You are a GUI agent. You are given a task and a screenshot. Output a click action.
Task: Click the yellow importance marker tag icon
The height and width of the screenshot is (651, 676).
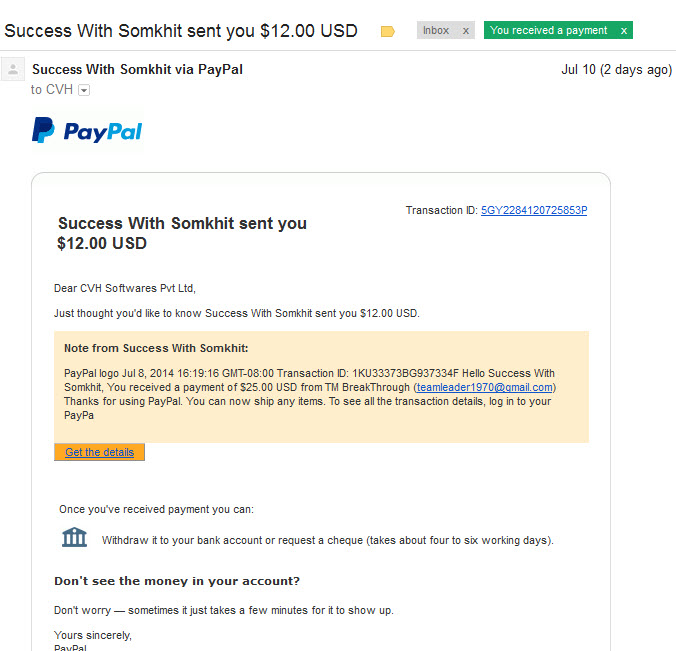coord(388,31)
